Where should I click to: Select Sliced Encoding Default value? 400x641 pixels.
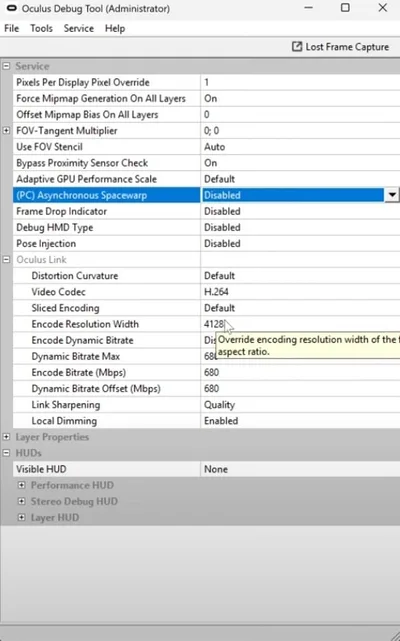300,308
